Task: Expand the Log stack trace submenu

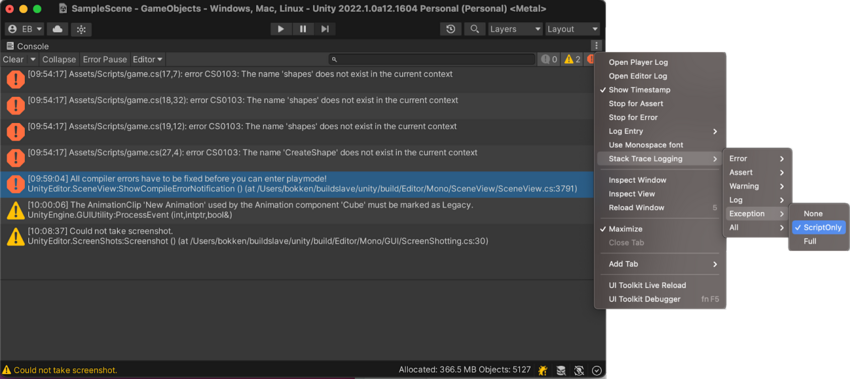Action: point(757,200)
